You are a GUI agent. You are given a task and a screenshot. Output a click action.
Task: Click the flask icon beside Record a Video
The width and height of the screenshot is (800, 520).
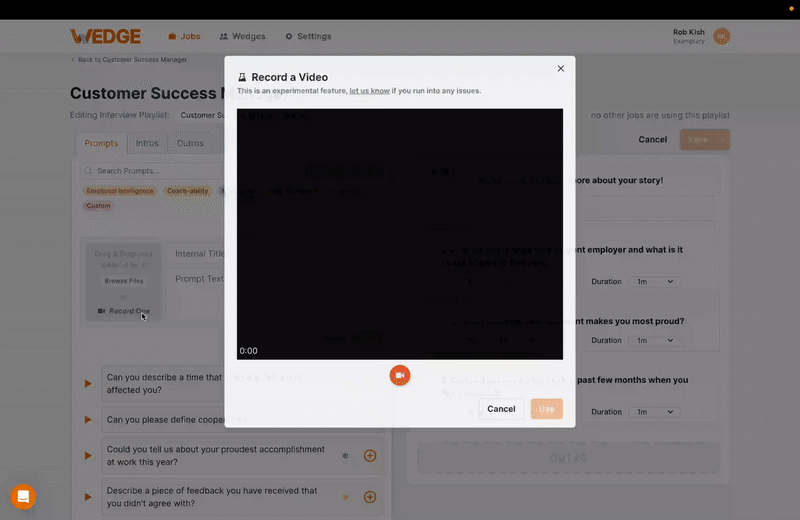coord(242,77)
